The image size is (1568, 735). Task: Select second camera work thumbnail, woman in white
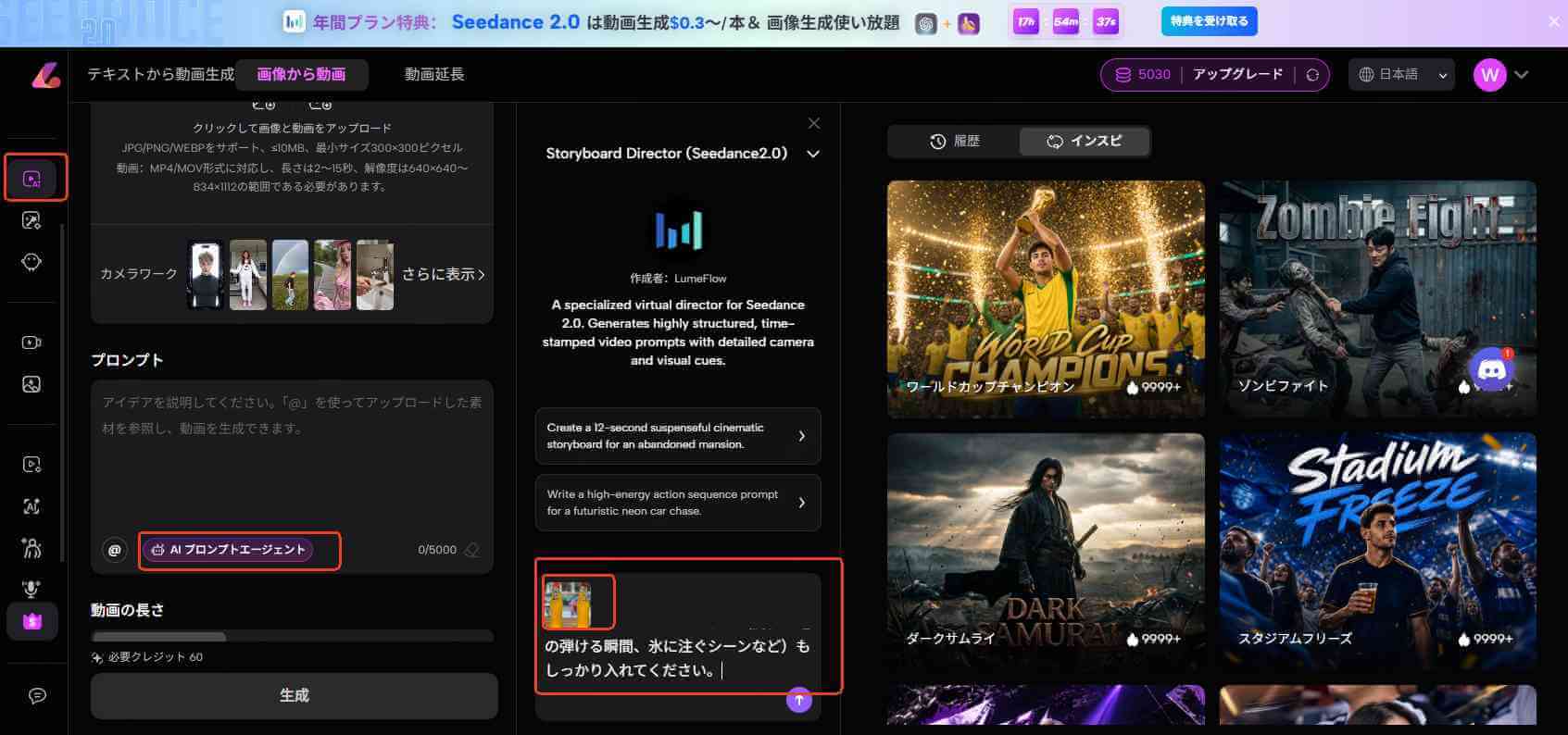coord(248,275)
